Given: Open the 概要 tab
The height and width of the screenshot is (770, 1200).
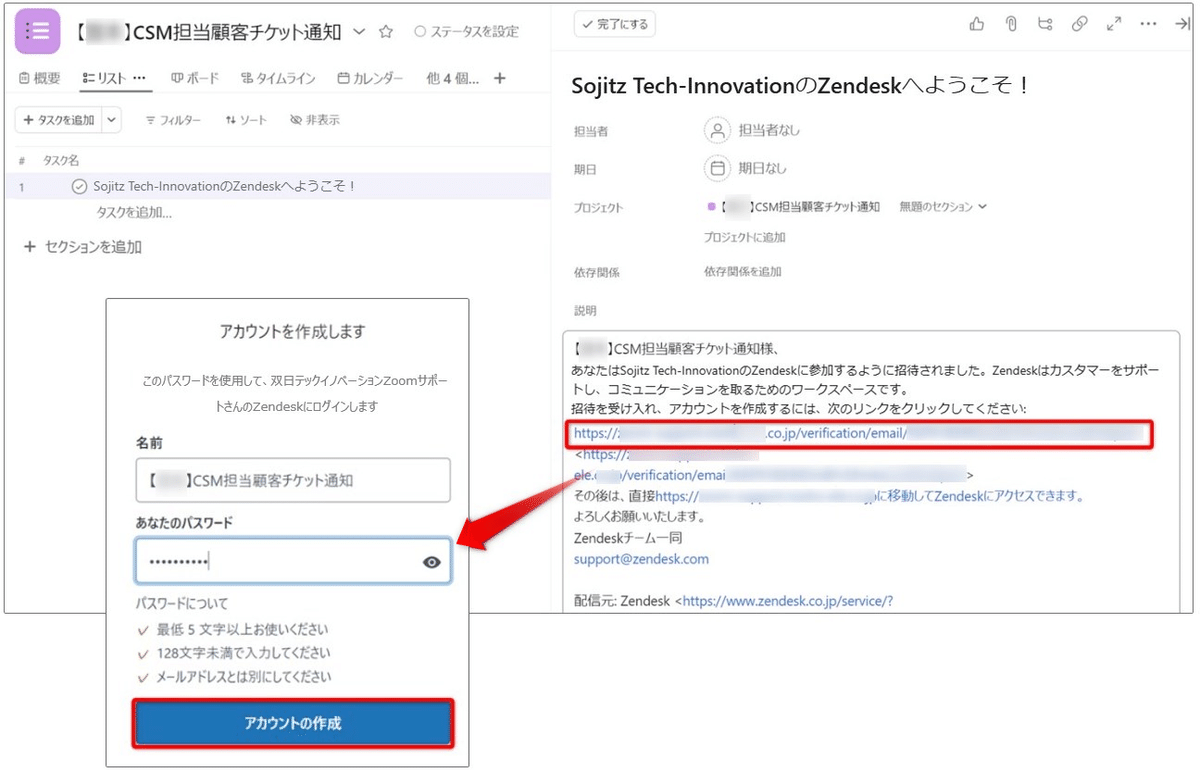Looking at the screenshot, I should (40, 78).
